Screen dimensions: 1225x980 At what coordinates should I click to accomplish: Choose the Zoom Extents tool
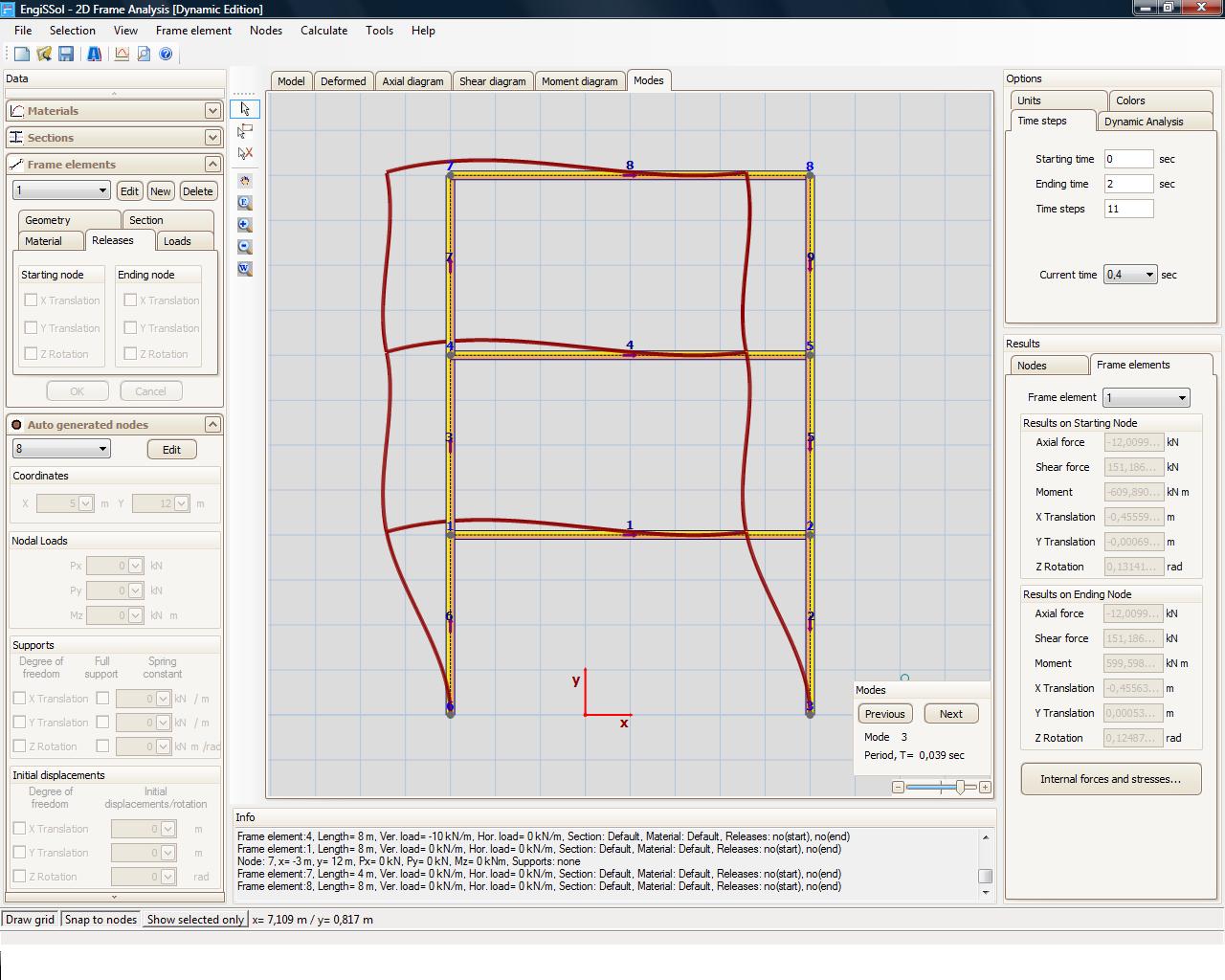pos(245,202)
